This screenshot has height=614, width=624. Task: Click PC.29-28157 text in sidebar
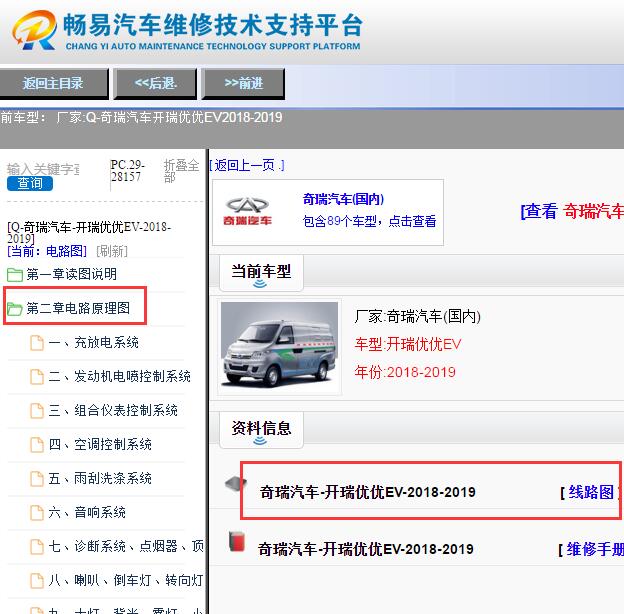pyautogui.click(x=127, y=170)
